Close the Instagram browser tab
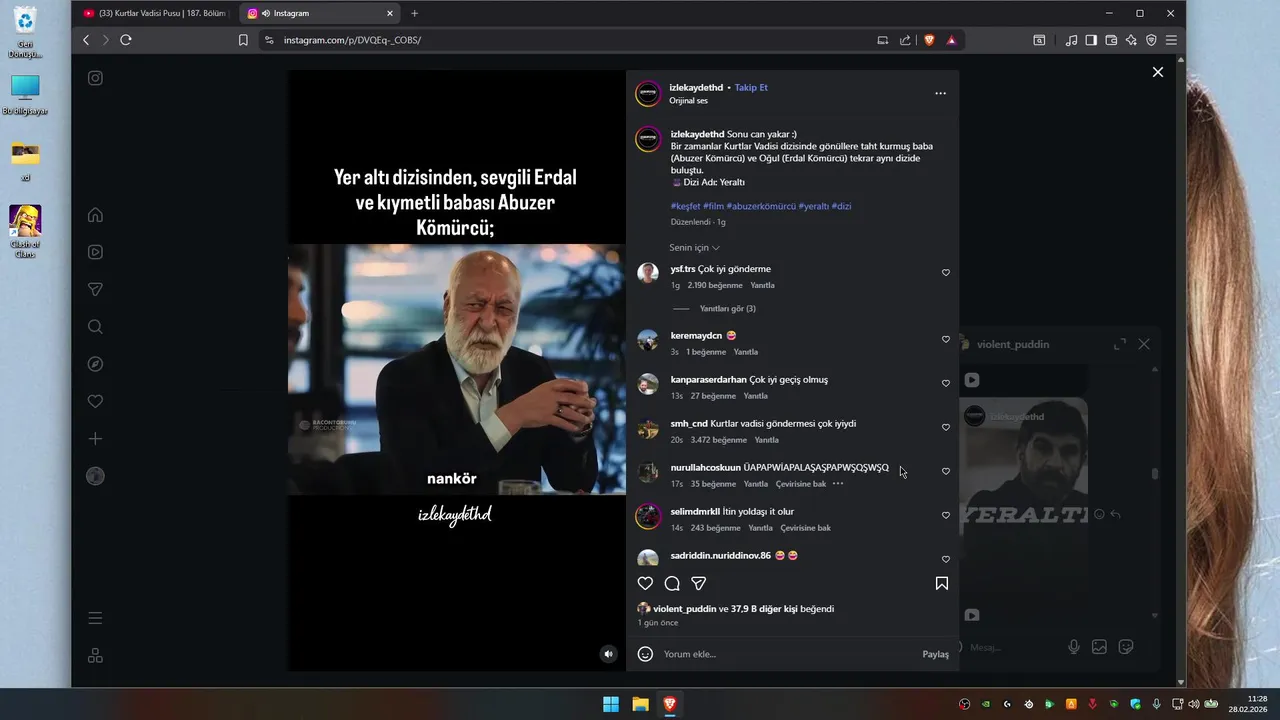The image size is (1280, 720). (x=390, y=13)
